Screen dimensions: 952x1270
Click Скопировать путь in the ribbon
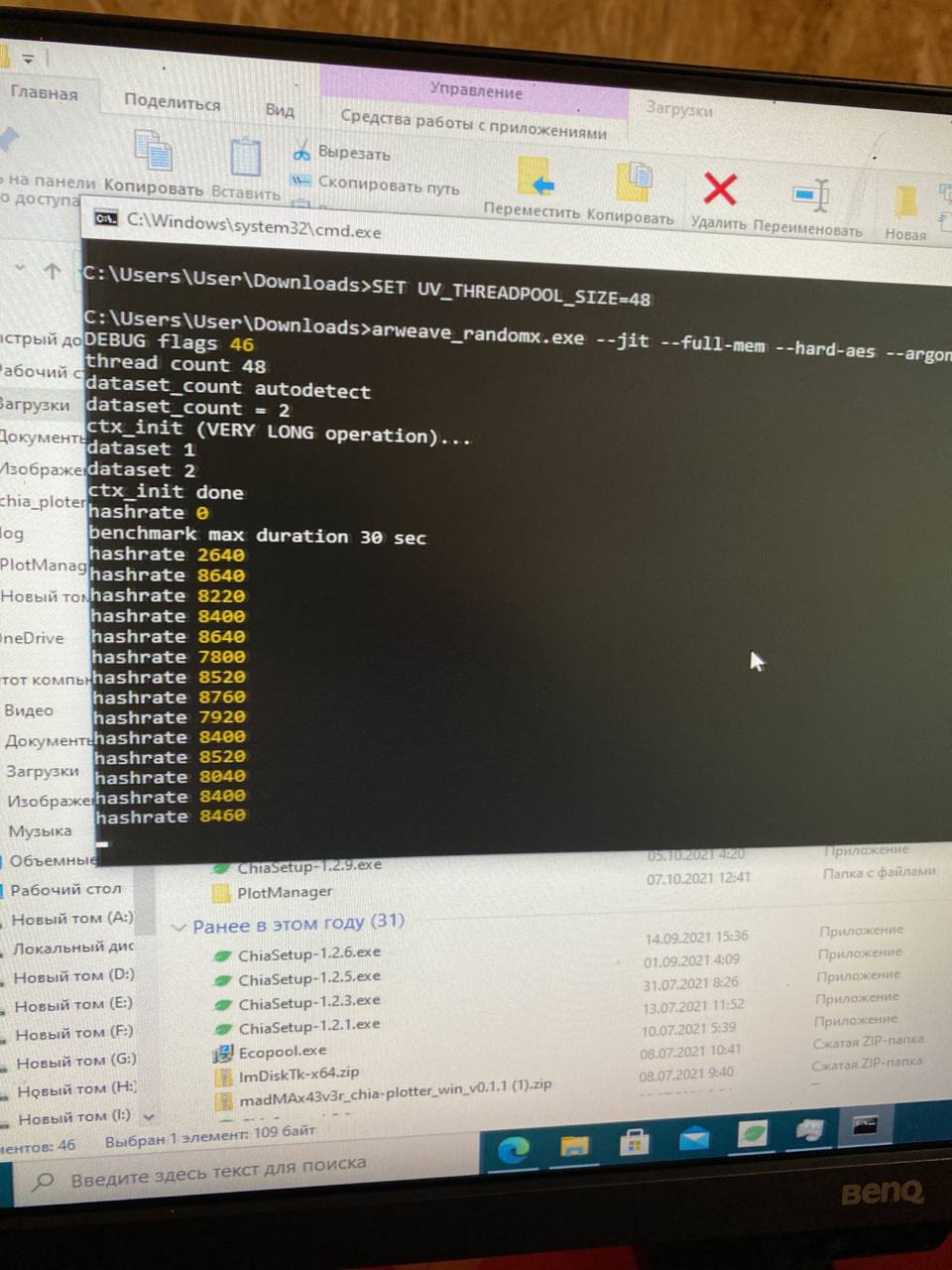point(376,185)
